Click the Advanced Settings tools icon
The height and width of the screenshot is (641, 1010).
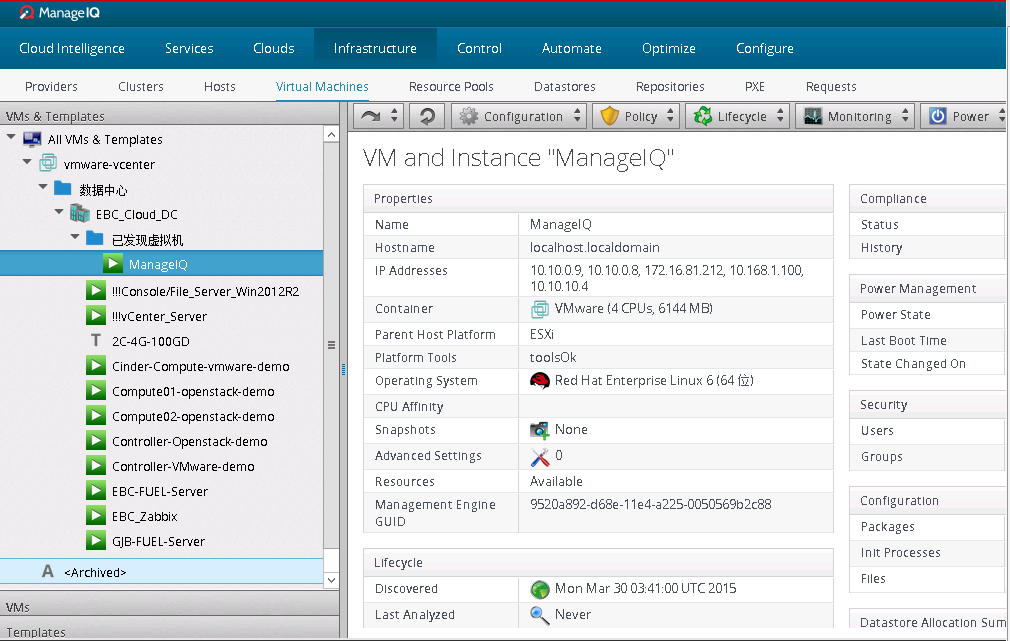click(x=540, y=456)
